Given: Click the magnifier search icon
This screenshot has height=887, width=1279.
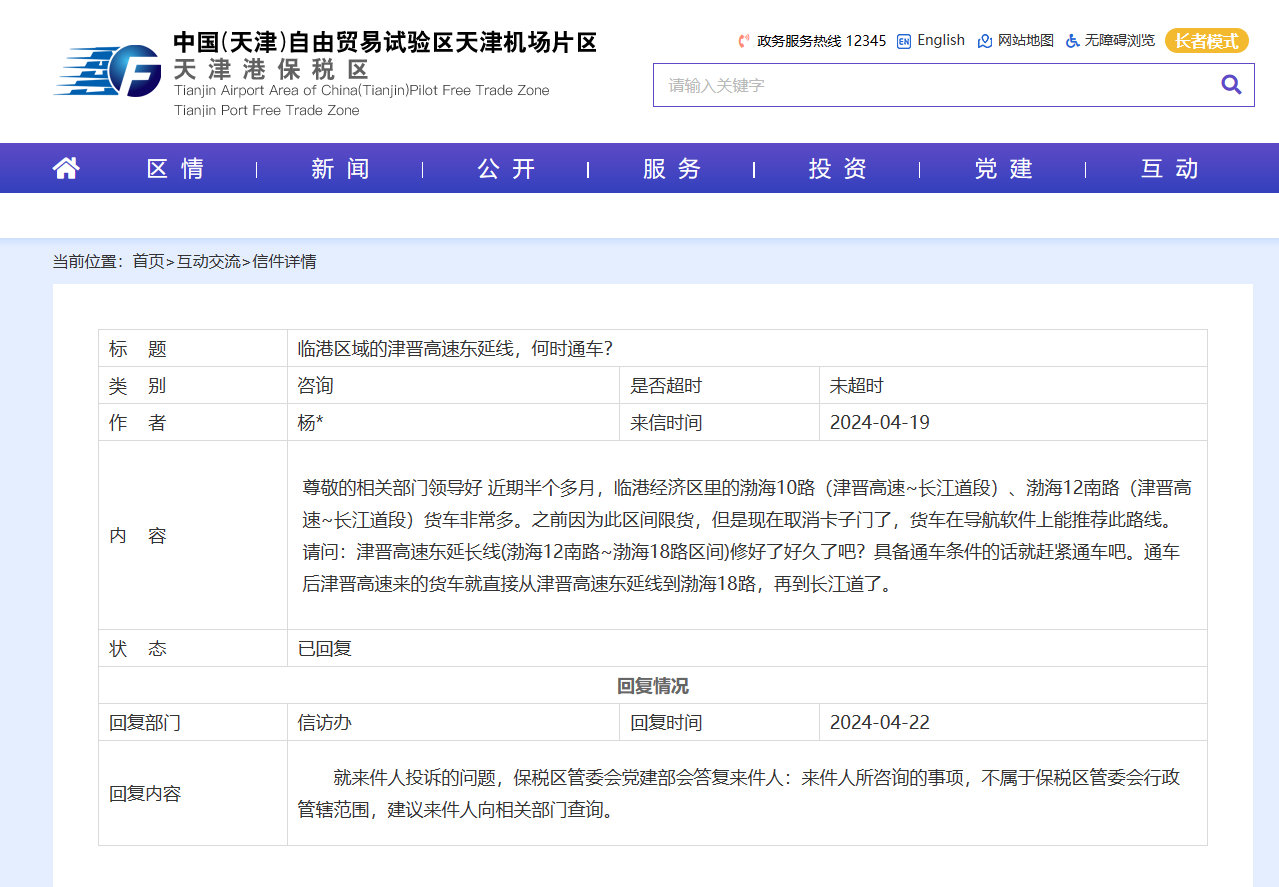Looking at the screenshot, I should click(x=1231, y=85).
